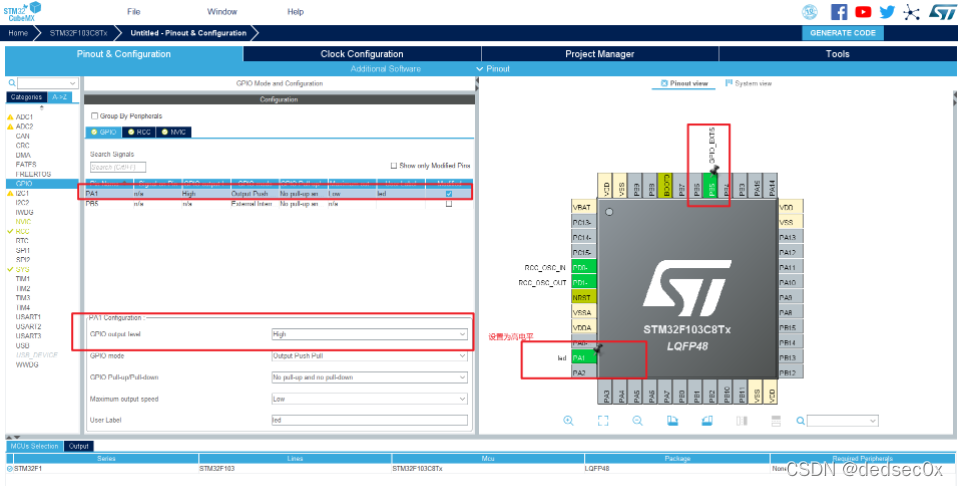958x486 pixels.
Task: Open the peripheral search combo box
Action: [x=48, y=83]
